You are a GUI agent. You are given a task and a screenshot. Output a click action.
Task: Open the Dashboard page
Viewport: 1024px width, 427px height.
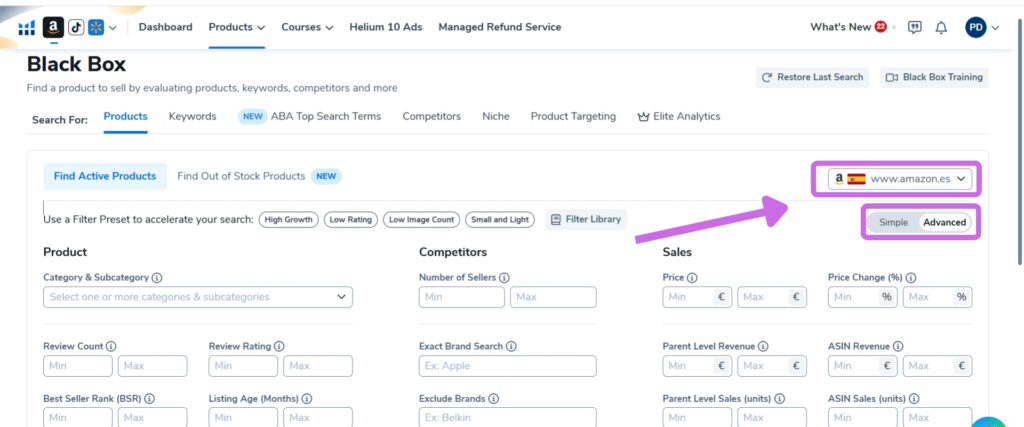[165, 27]
